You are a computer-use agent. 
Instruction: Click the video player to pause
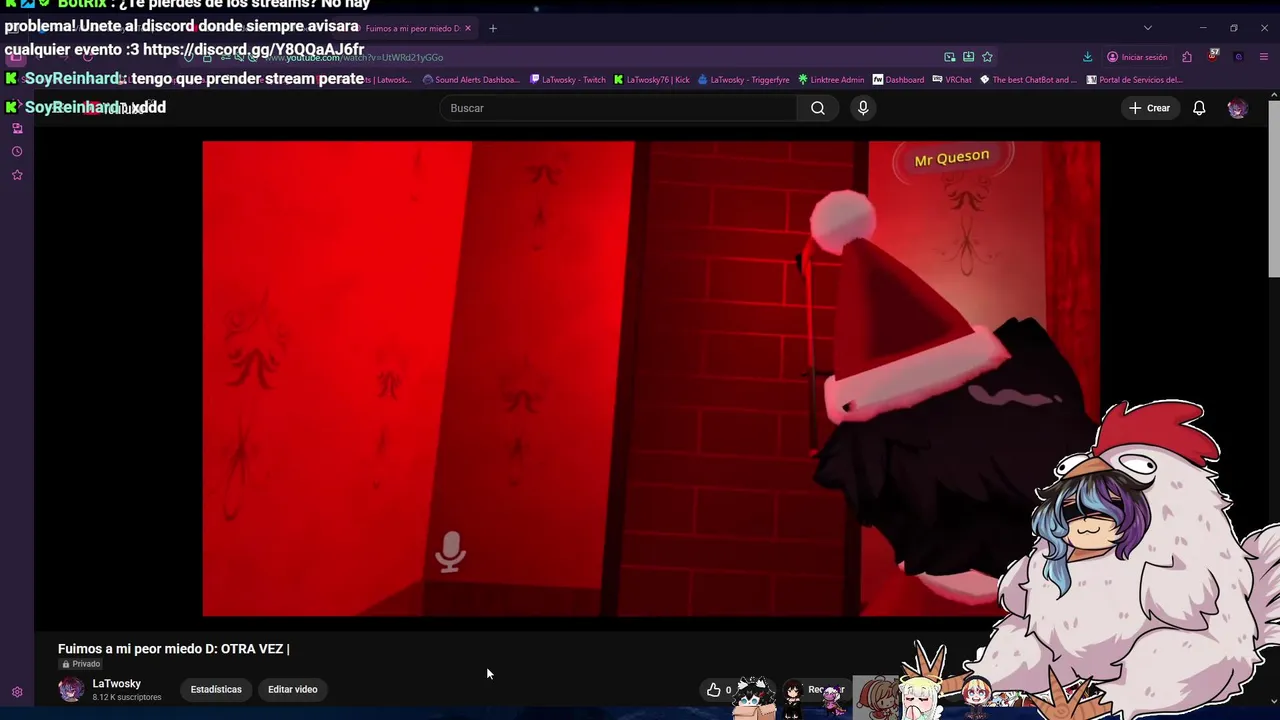pos(651,379)
